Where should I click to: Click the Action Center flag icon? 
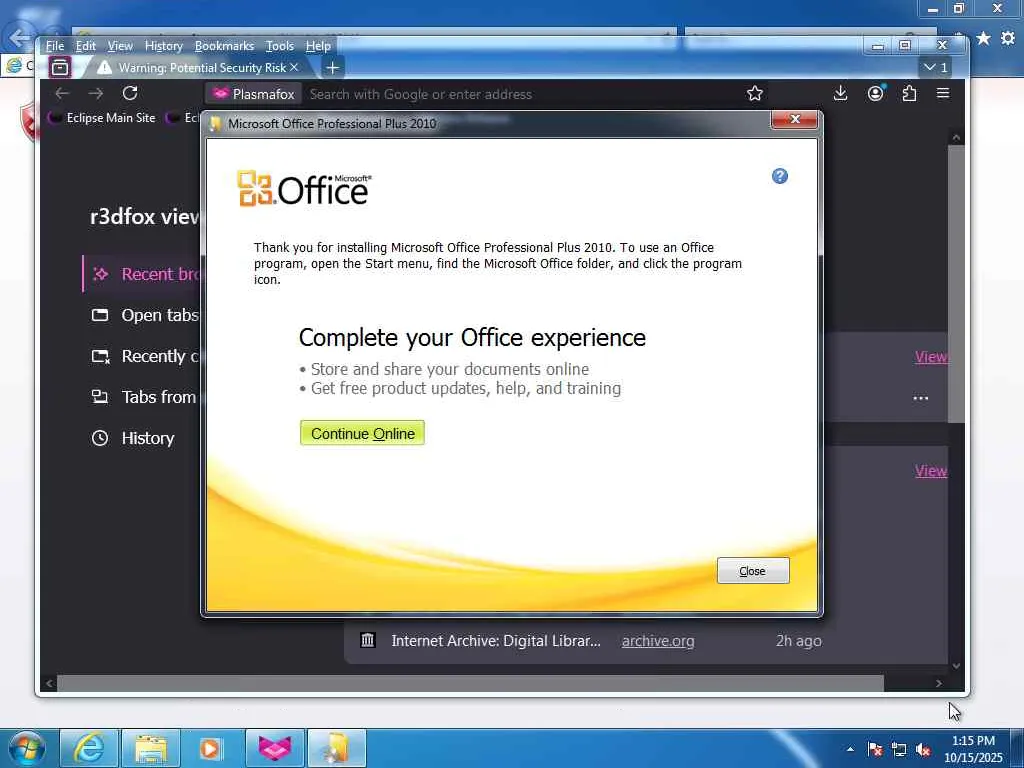(875, 749)
